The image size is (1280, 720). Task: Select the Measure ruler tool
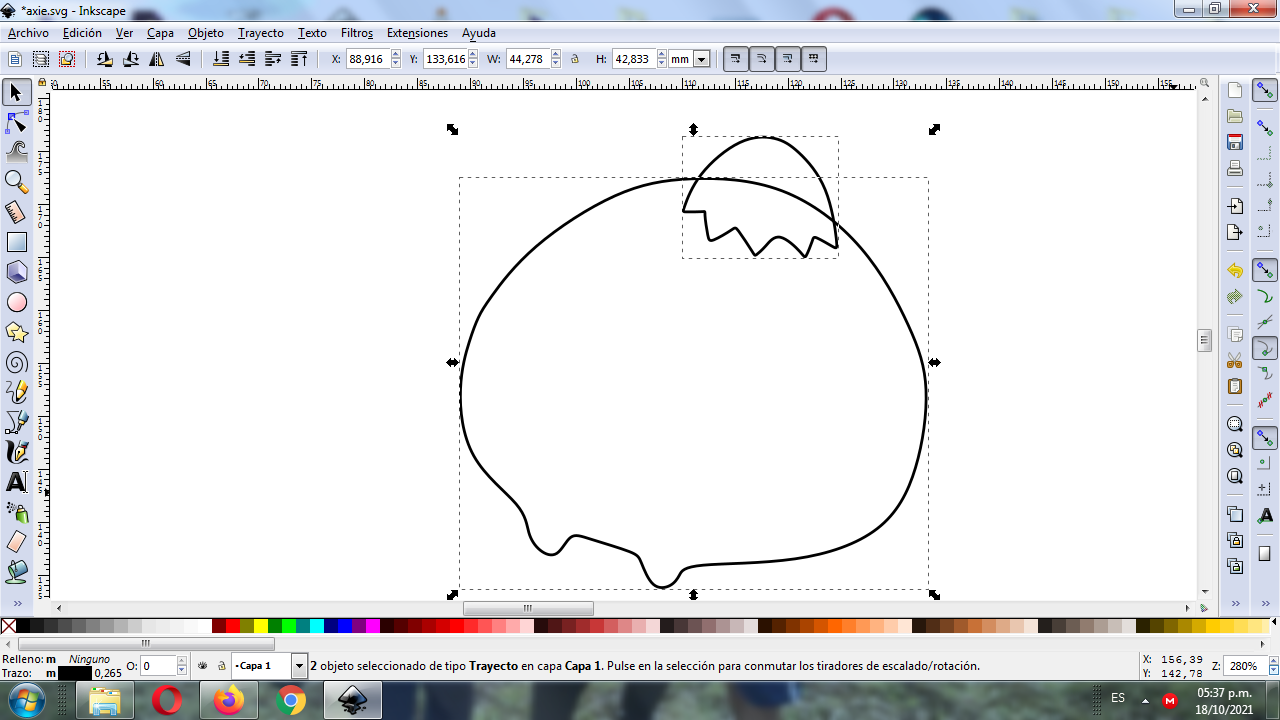click(x=16, y=212)
